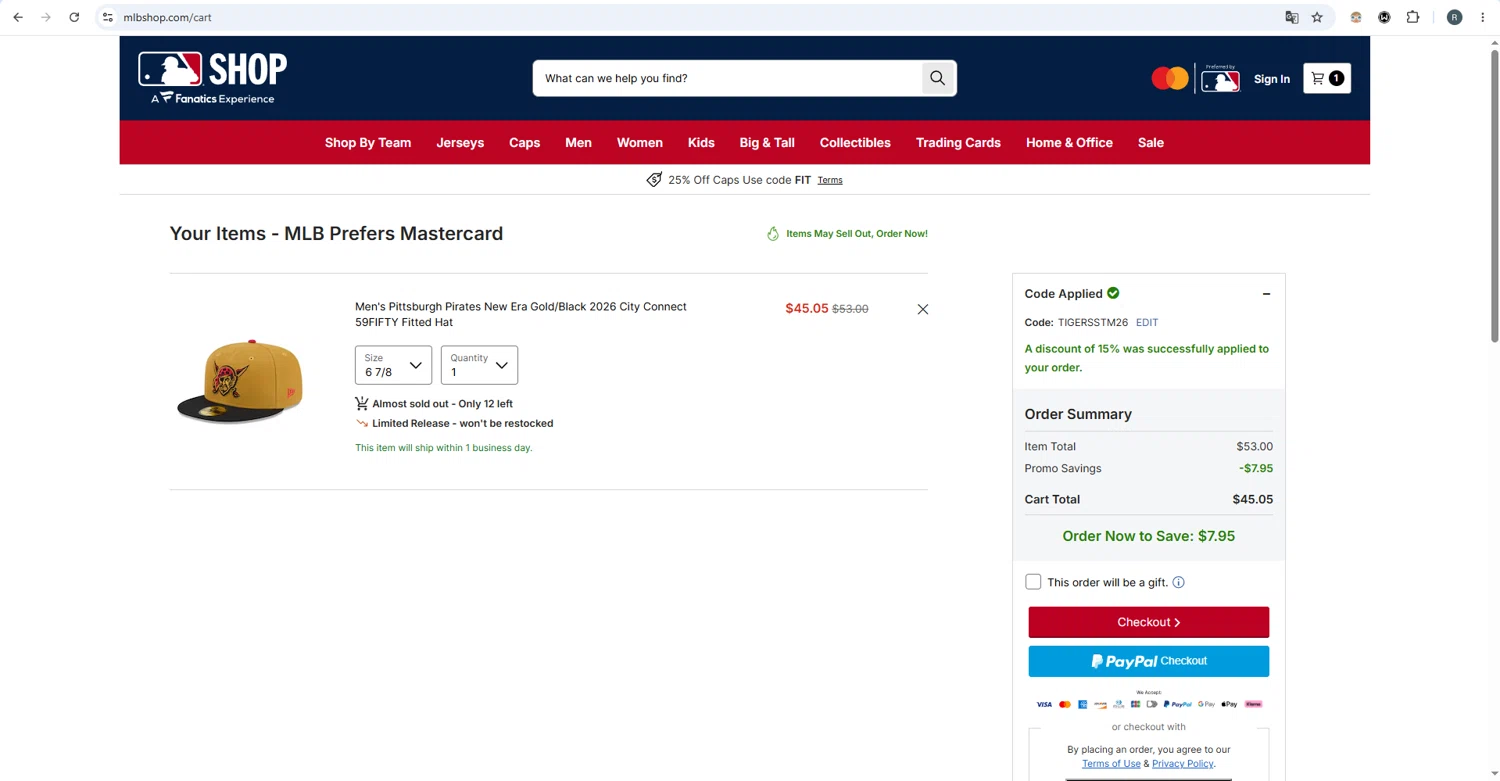Check the 'This order will be a gift' box
1500x781 pixels.
1033,582
